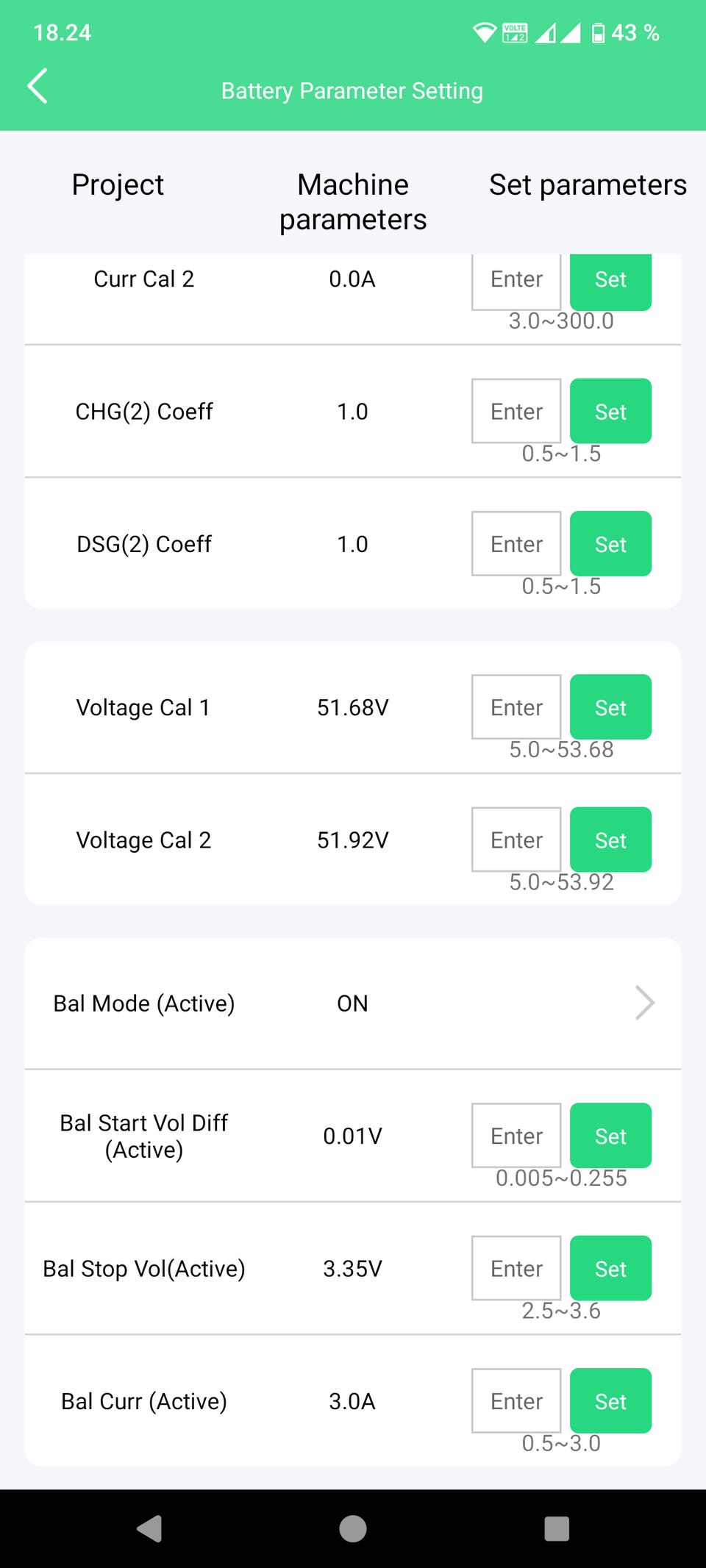Click Set for Bal Curr (Active)
Screen dimensions: 706x1568
[x=610, y=1400]
